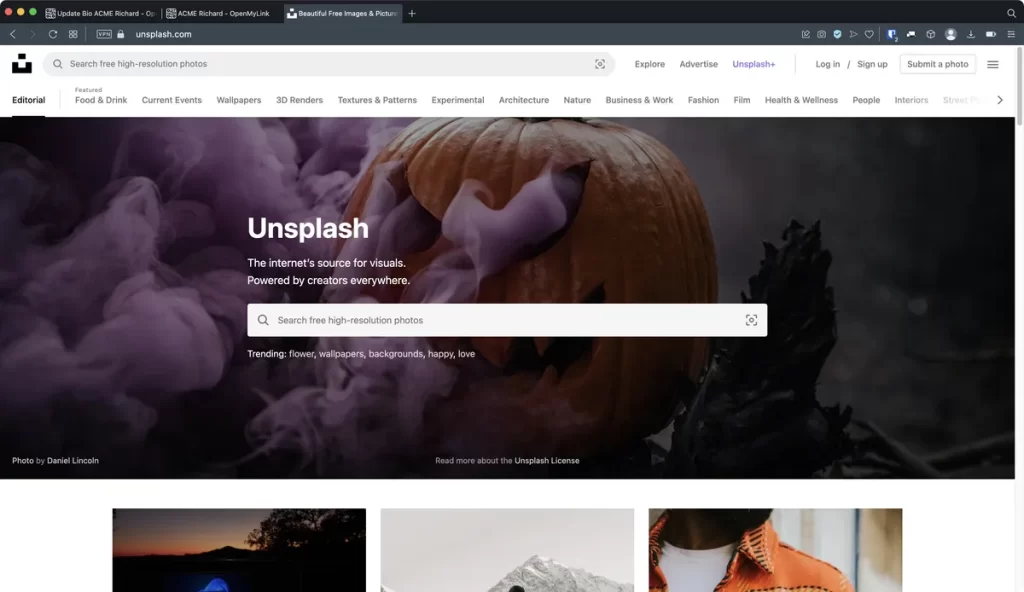Open the Nature category
Screen dimensions: 1024x592
(577, 100)
